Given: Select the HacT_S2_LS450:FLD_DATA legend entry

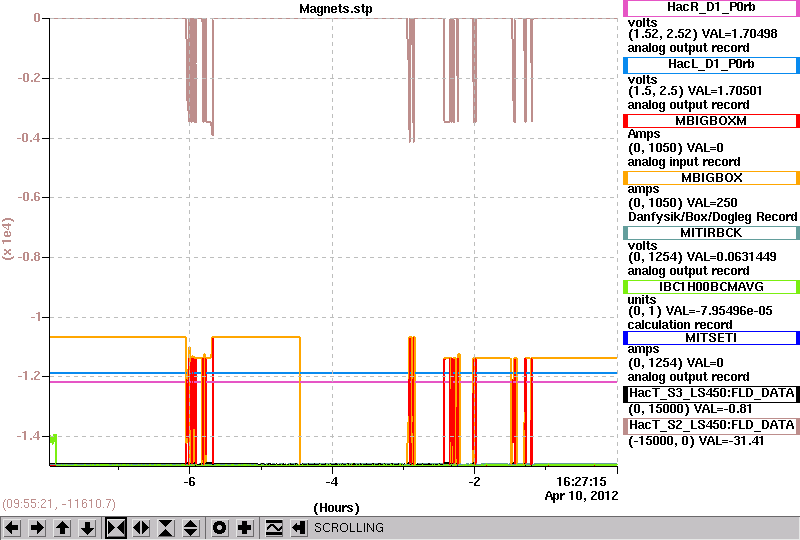Looking at the screenshot, I should 711,425.
